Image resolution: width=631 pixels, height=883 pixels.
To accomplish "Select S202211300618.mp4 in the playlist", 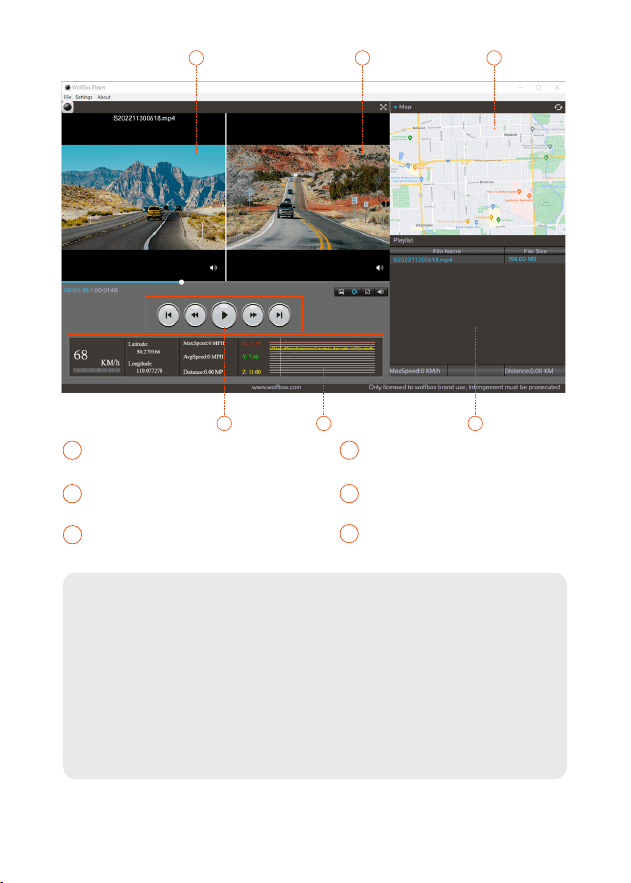I will 423,260.
